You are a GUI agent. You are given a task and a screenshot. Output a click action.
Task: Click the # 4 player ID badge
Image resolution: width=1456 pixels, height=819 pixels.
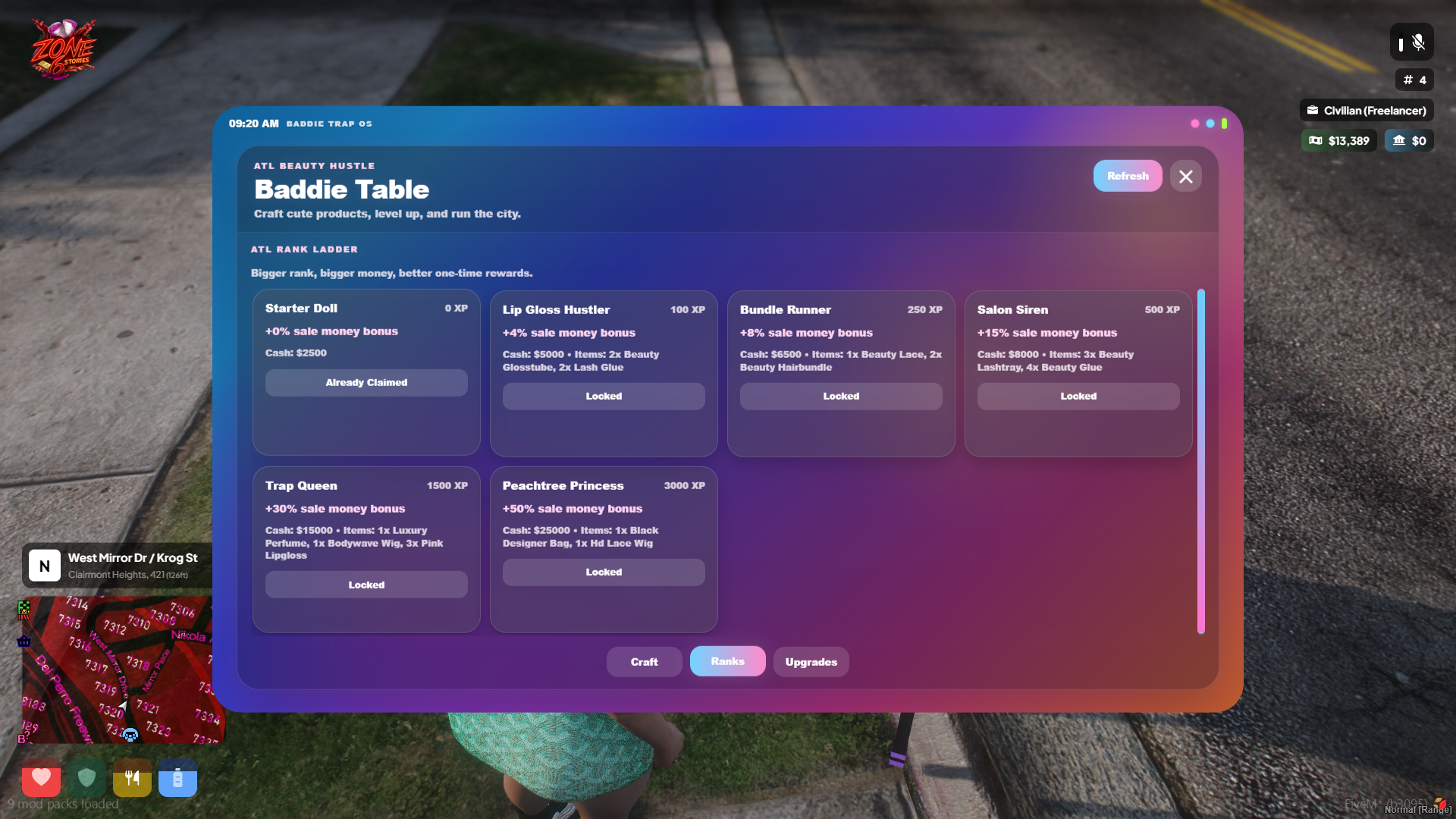(1414, 80)
